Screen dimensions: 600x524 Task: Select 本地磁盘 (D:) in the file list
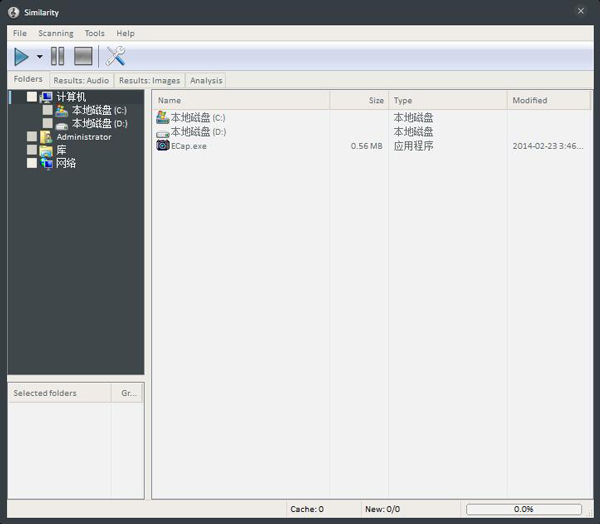coord(198,132)
